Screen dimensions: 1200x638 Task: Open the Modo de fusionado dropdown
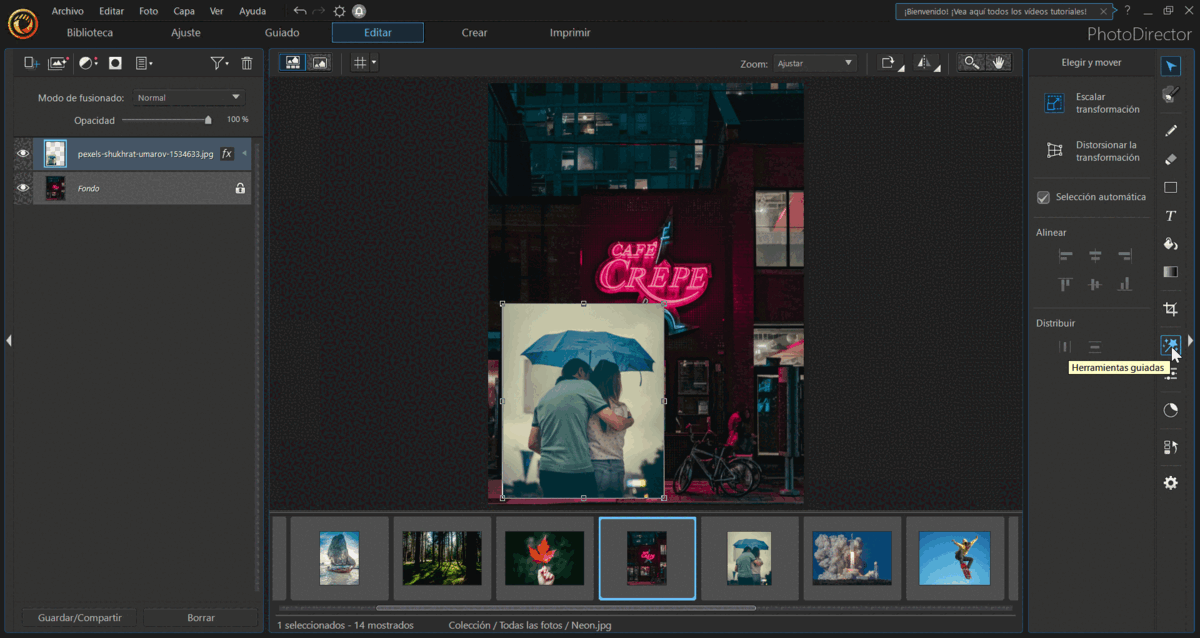pyautogui.click(x=189, y=98)
